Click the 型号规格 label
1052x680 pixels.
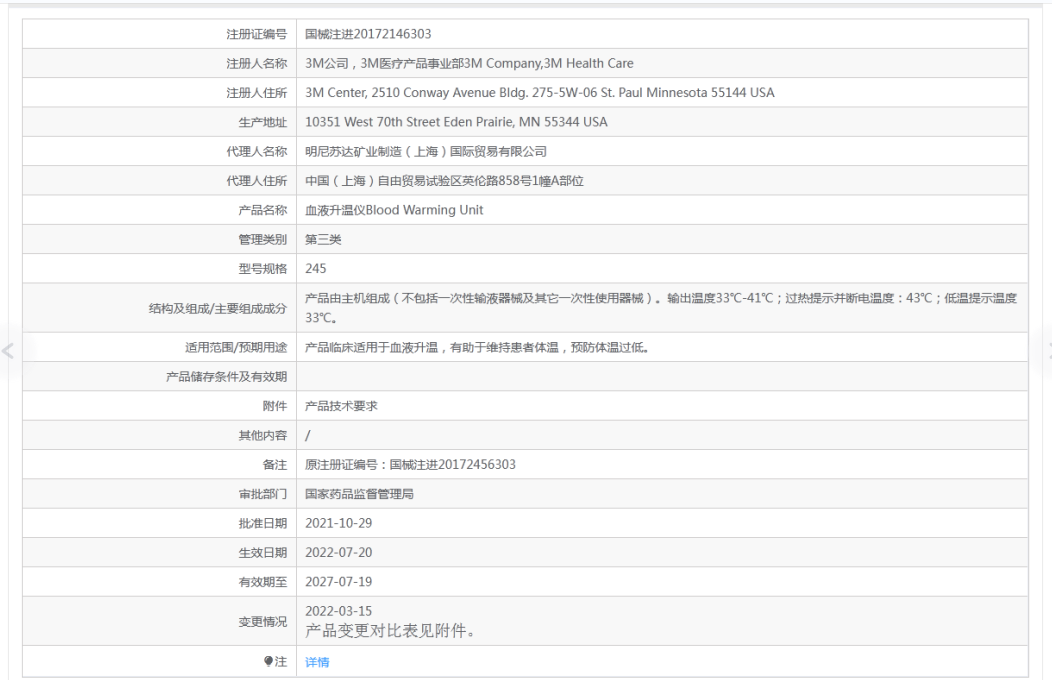tap(262, 269)
